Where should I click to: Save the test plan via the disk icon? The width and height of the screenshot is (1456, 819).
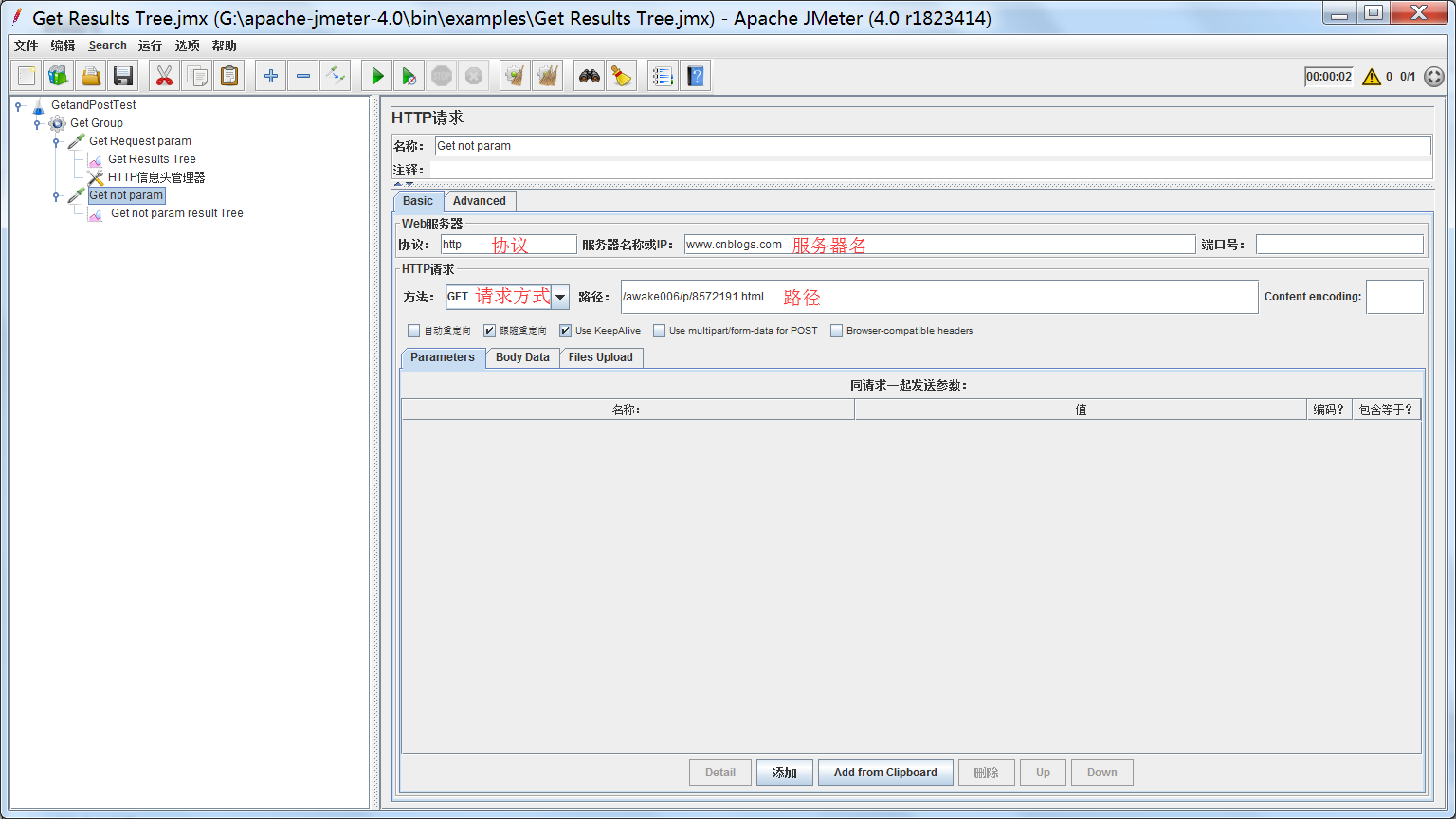123,75
